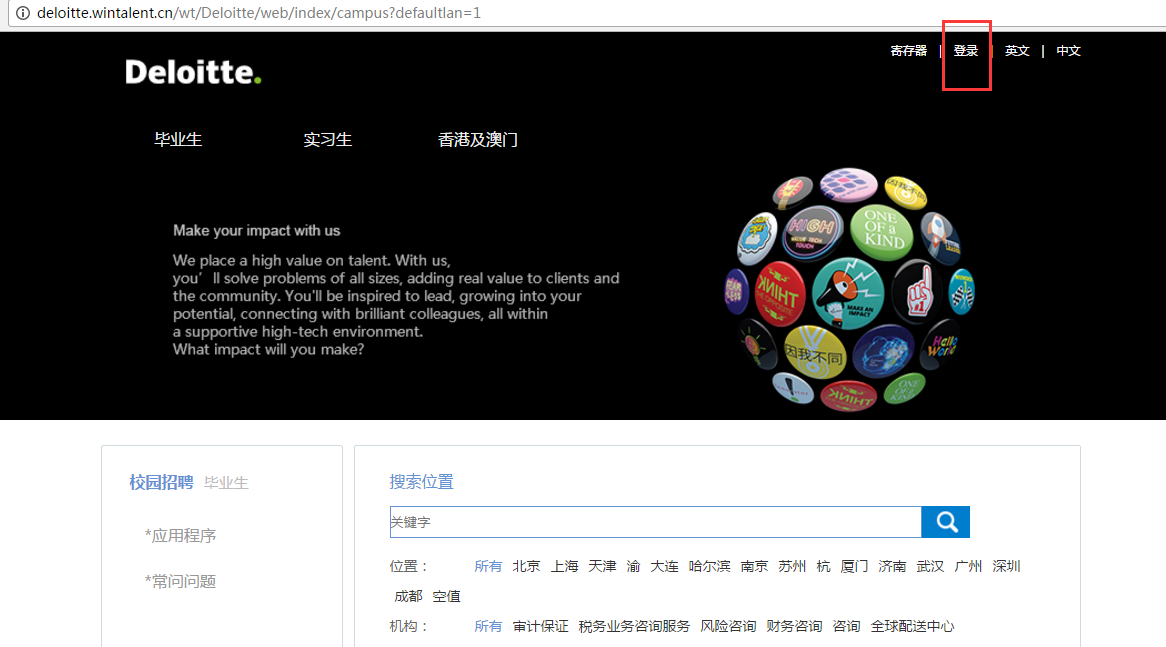
Task: Click the blue search magnifier button
Action: coord(945,522)
